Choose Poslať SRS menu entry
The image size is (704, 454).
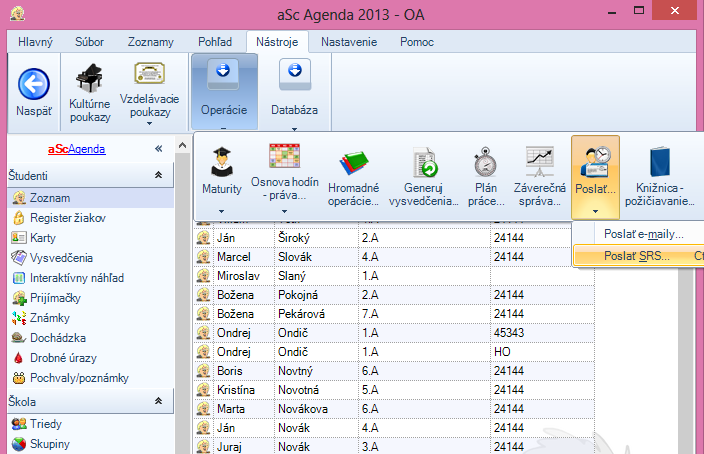point(638,256)
